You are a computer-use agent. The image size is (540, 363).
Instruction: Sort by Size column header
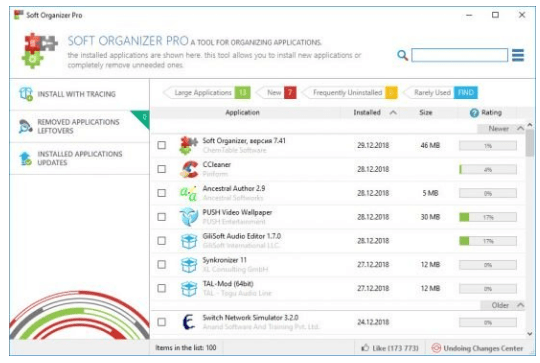(426, 113)
